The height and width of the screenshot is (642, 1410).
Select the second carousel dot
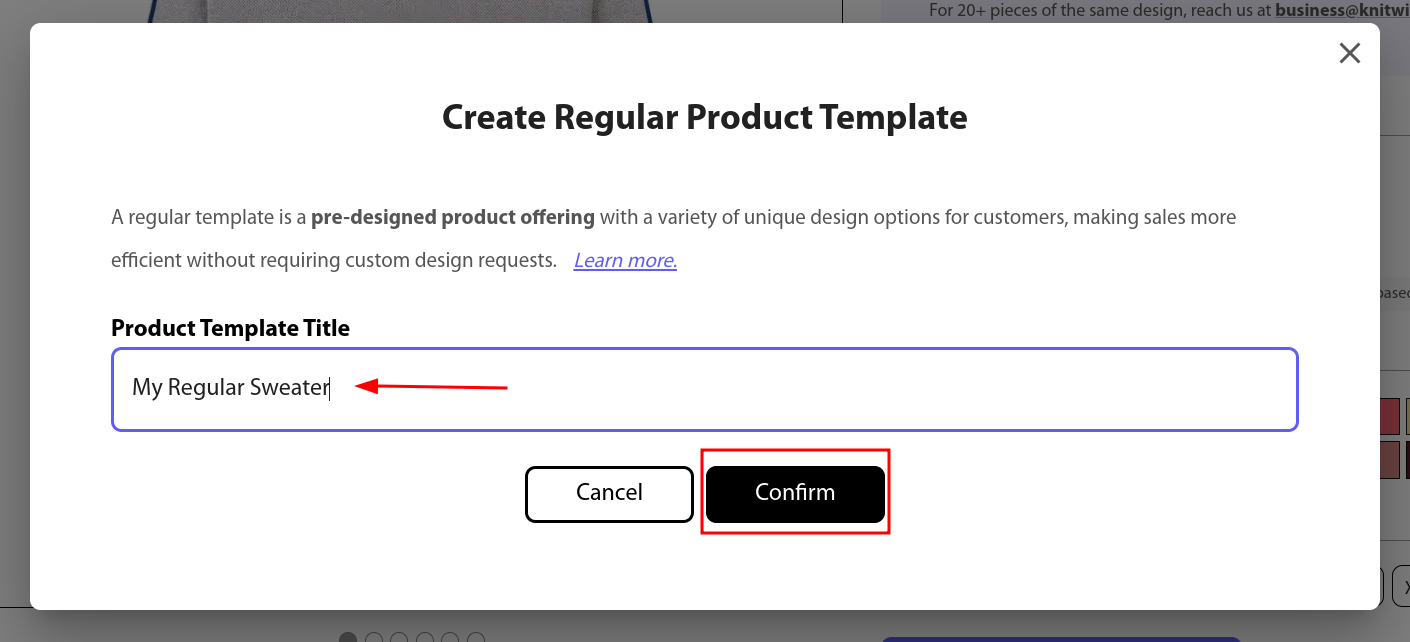click(x=374, y=638)
